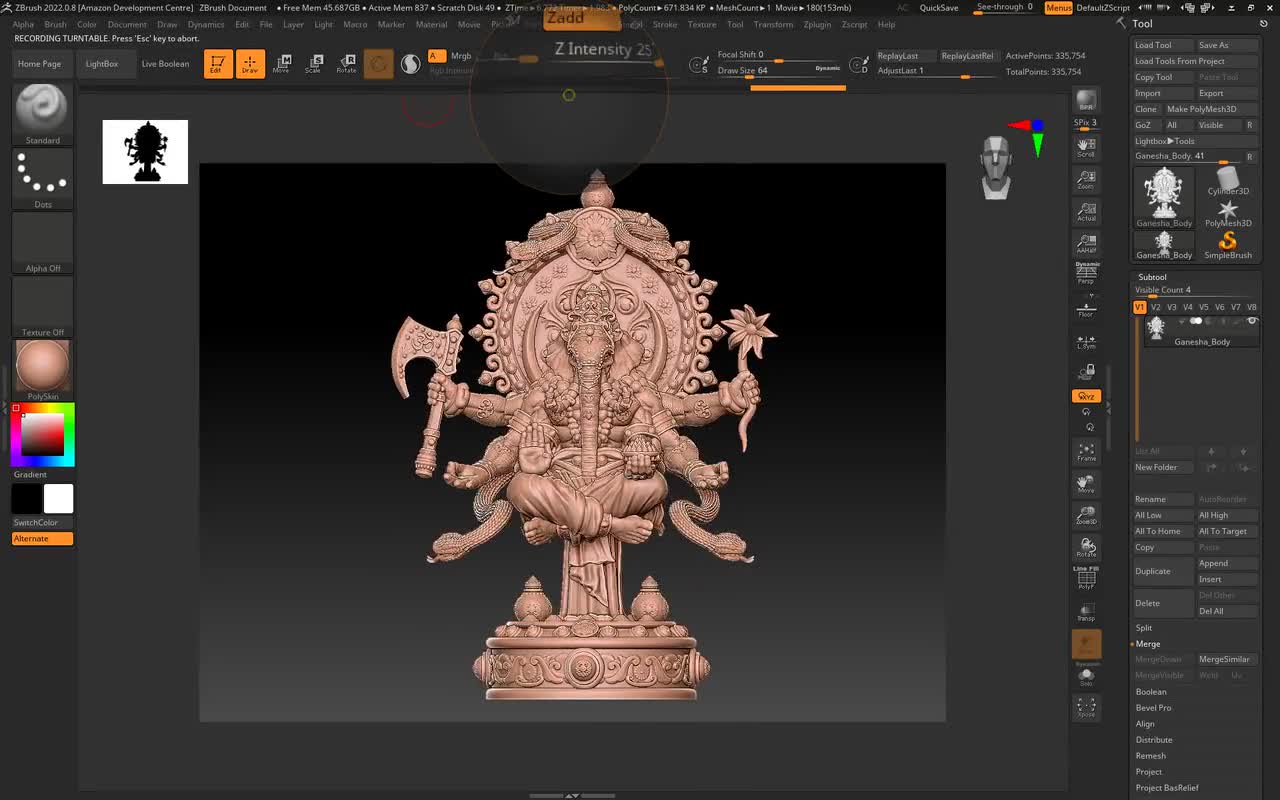Open the Texture Off selector
This screenshot has height=800, width=1280.
pyautogui.click(x=42, y=306)
